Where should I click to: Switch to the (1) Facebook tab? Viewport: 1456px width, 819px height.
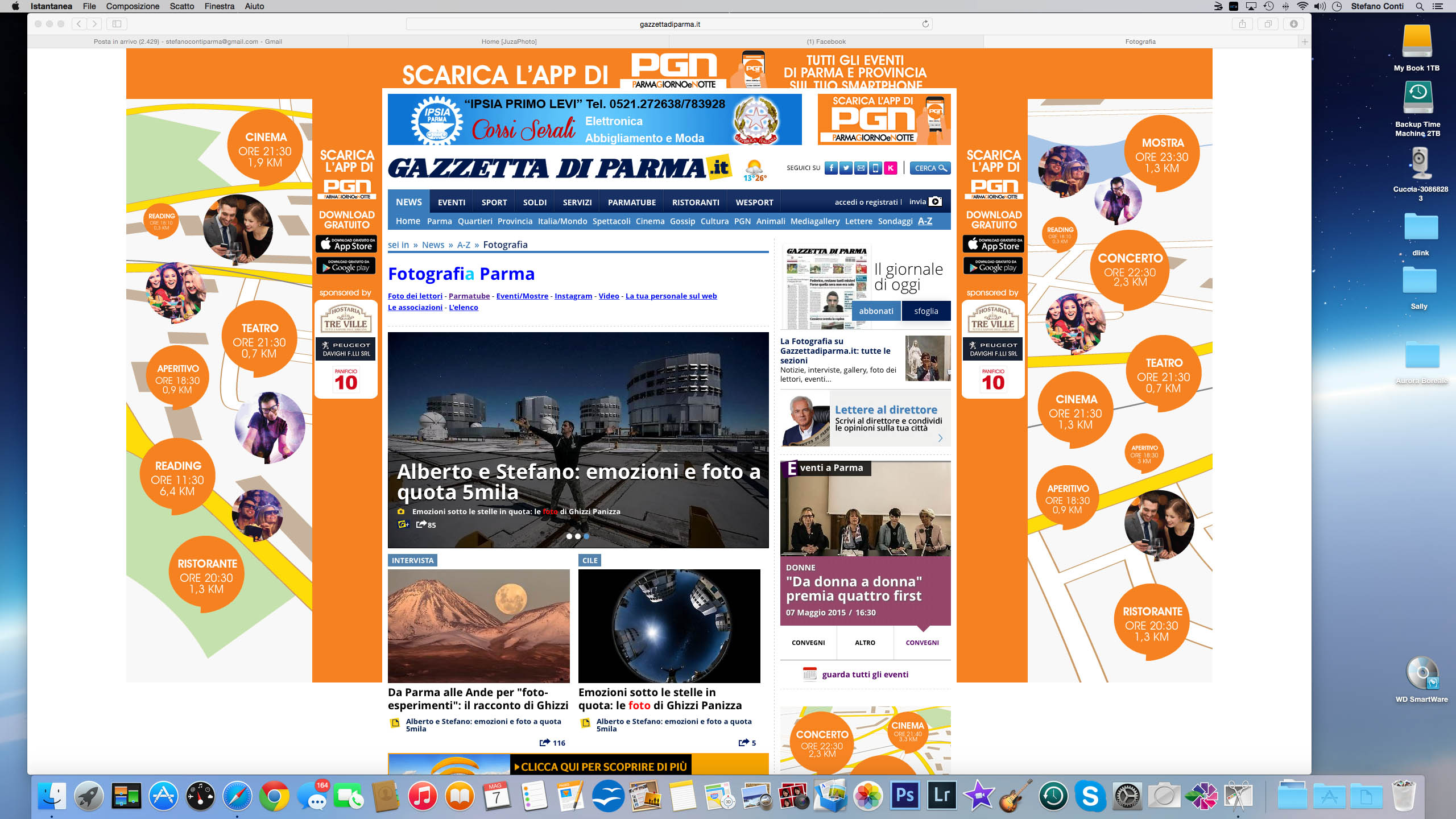pos(826,42)
